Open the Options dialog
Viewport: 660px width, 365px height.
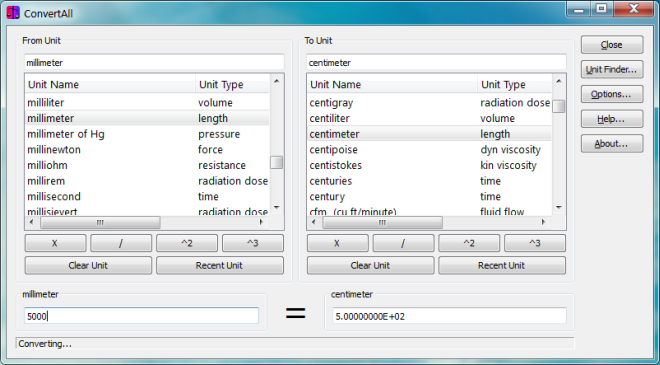coord(612,94)
